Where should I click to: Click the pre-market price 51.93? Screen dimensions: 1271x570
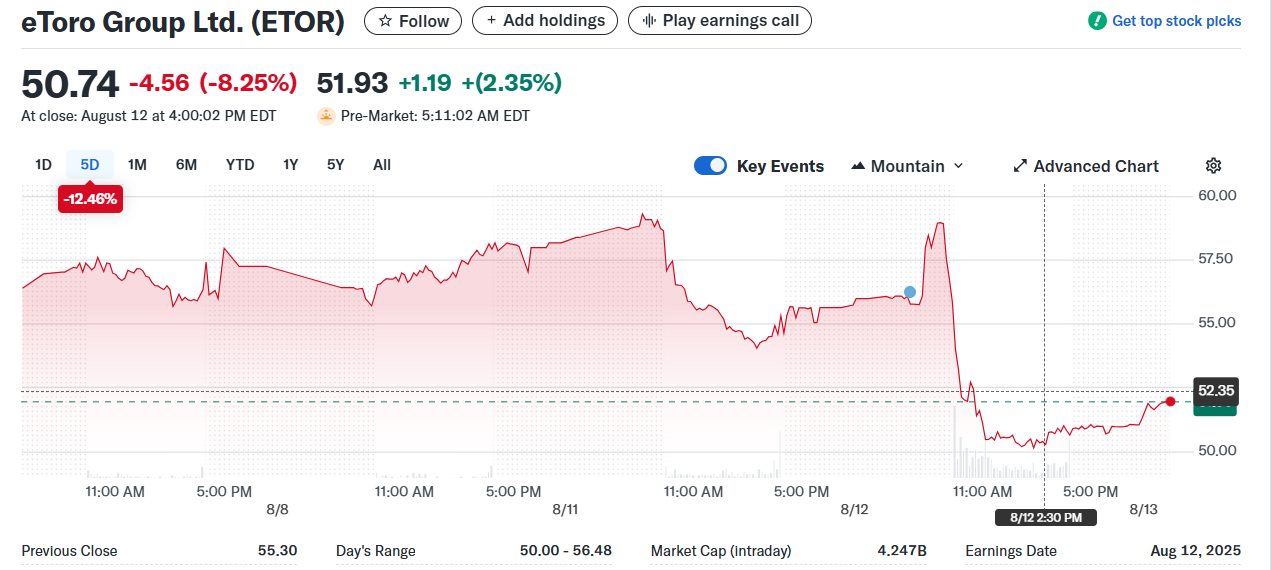[352, 83]
